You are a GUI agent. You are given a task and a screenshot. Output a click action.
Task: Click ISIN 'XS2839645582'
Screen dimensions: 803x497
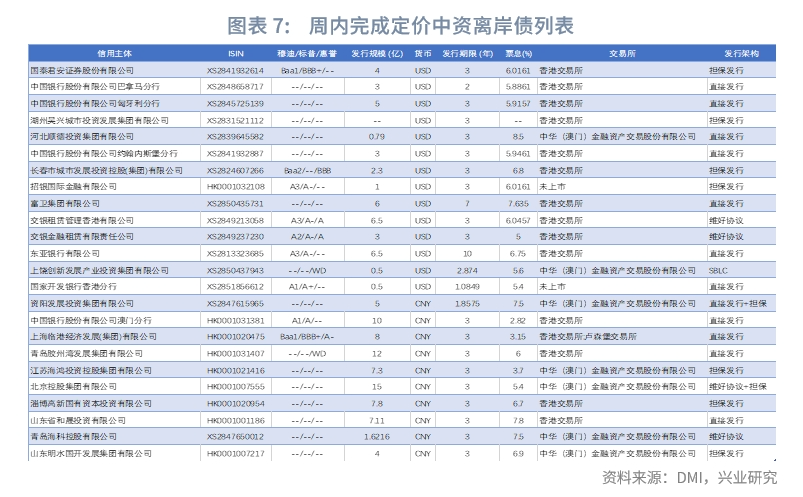[x=236, y=137]
